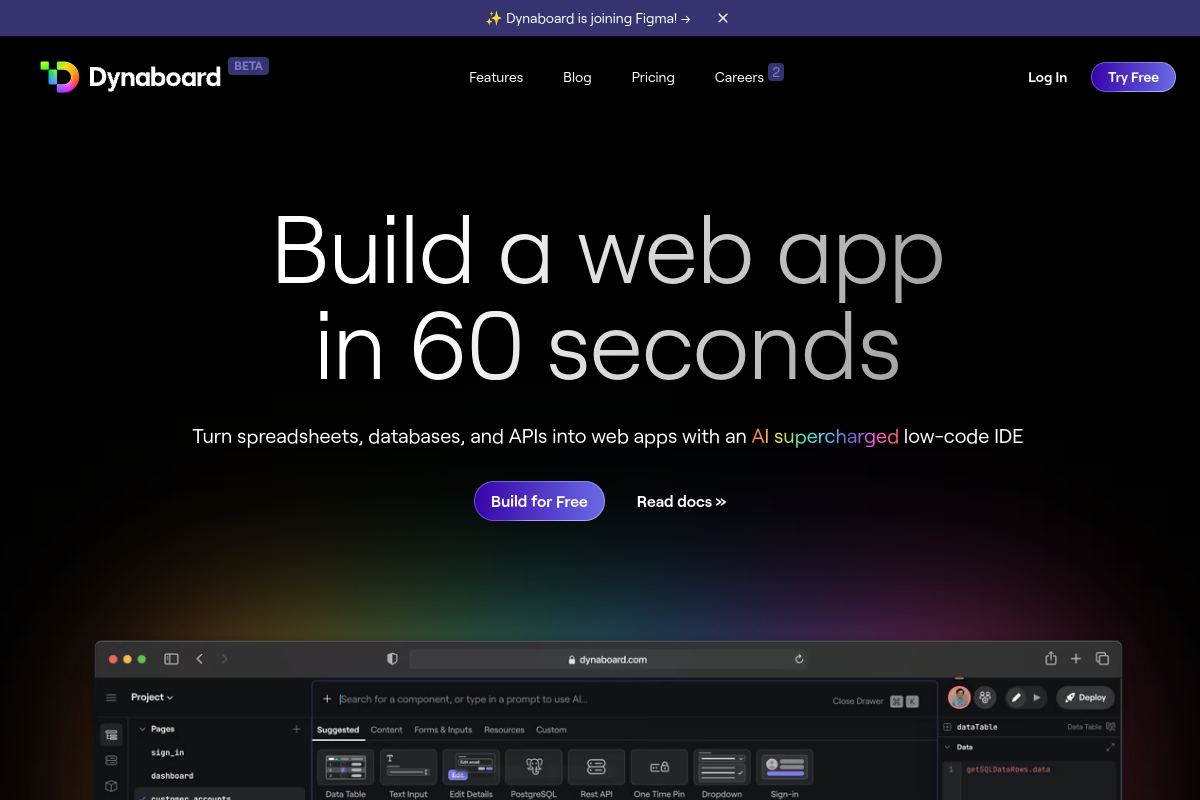
Task: Select the Rest API resource icon
Action: (597, 768)
